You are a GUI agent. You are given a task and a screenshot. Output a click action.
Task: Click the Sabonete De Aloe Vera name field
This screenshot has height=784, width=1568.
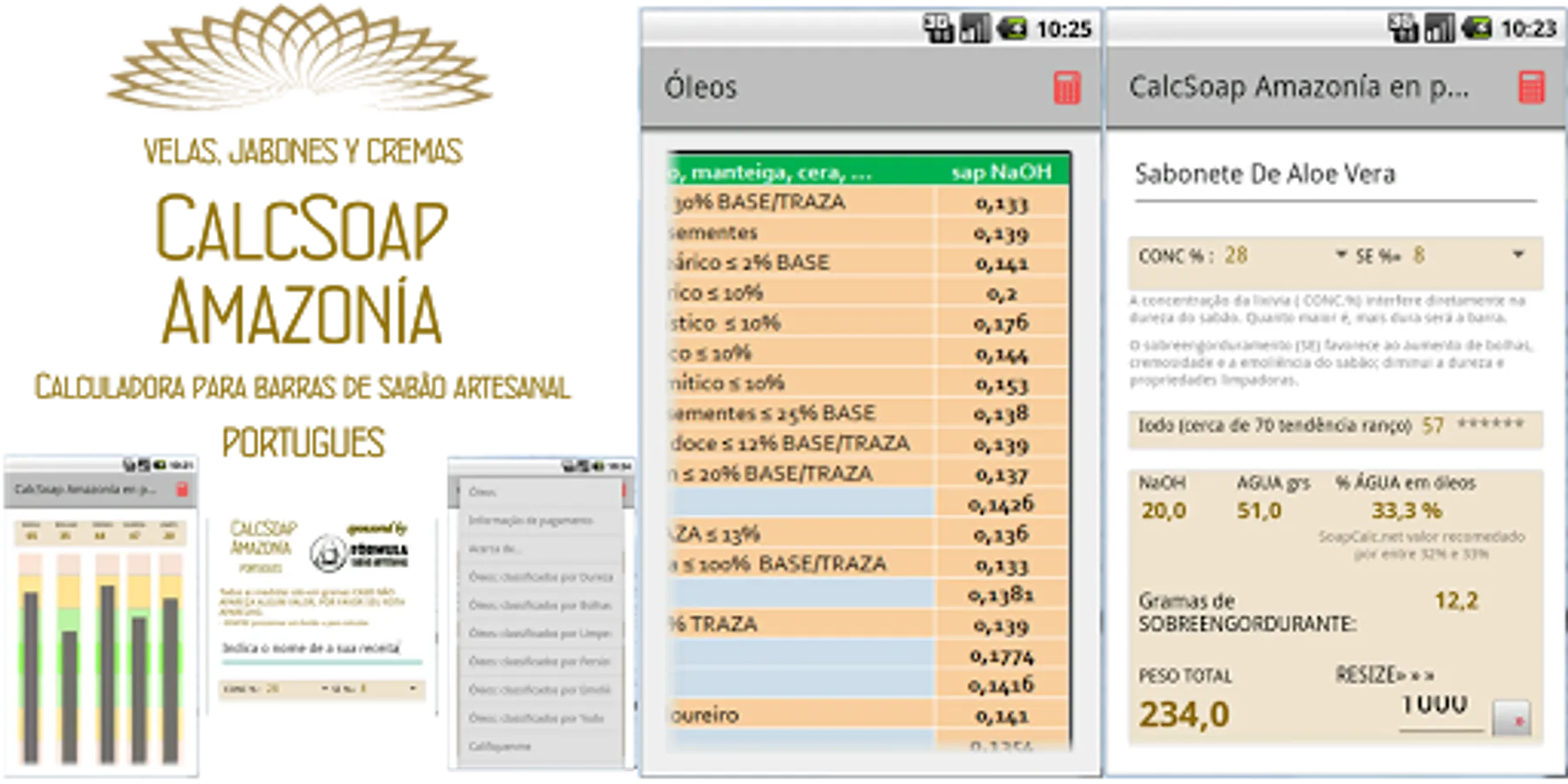(x=1335, y=175)
